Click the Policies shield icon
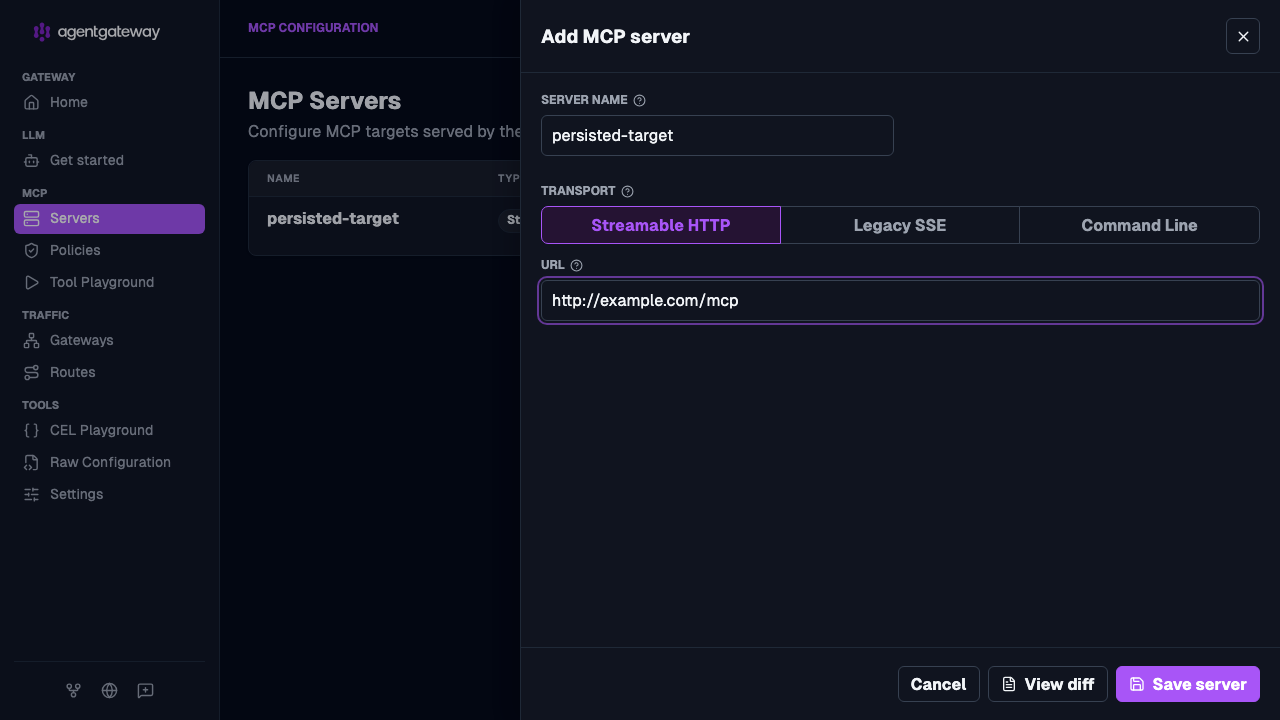 [31, 250]
